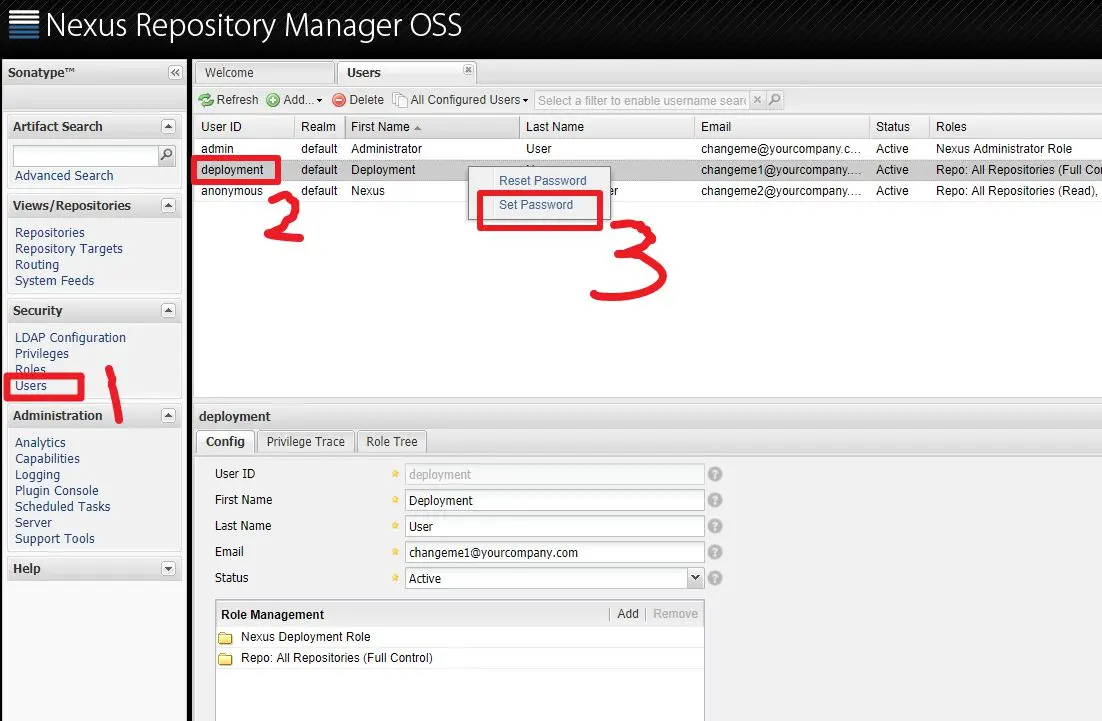Open the All Configured Users filter dropdown
Screen dimensions: 1102x721
point(461,100)
